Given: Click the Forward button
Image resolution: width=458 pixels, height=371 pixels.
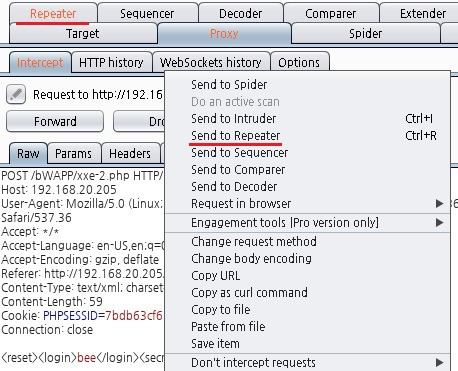Looking at the screenshot, I should [55, 121].
